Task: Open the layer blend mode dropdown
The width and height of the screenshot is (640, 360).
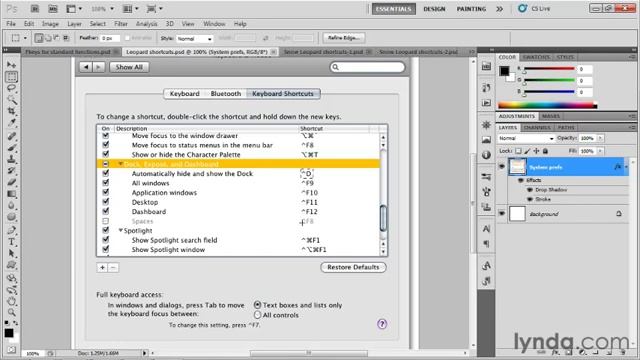Action: [526, 138]
